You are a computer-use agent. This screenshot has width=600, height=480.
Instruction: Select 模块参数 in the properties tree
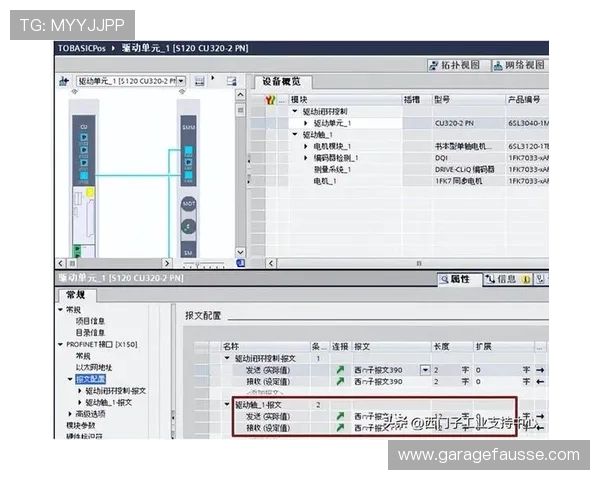[81, 425]
